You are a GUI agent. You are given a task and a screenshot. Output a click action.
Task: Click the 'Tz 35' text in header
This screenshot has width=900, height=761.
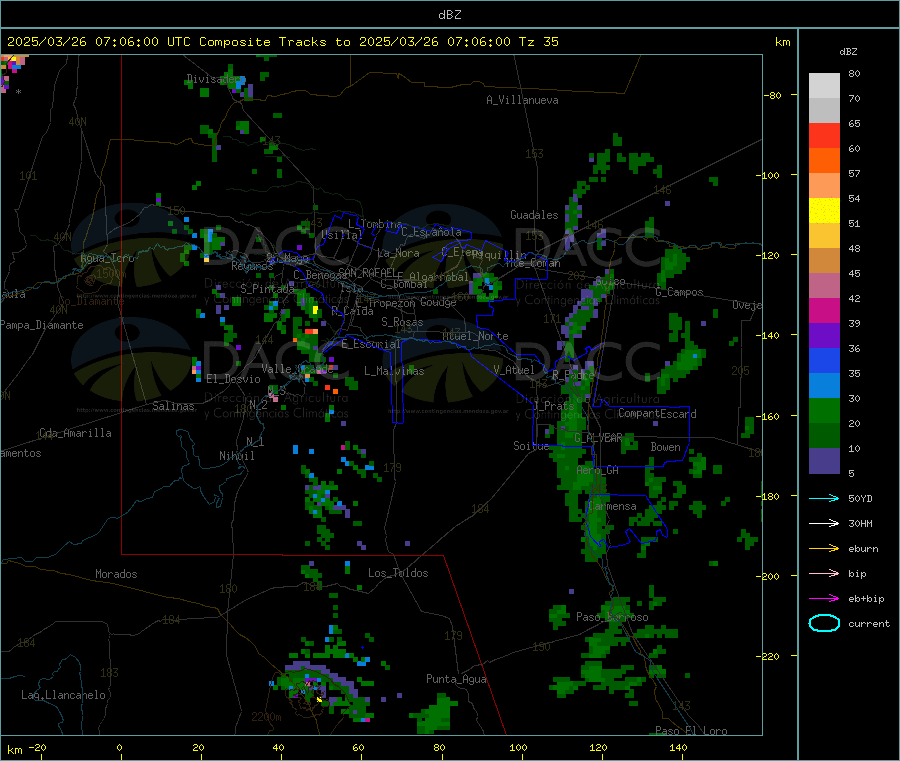pyautogui.click(x=538, y=42)
